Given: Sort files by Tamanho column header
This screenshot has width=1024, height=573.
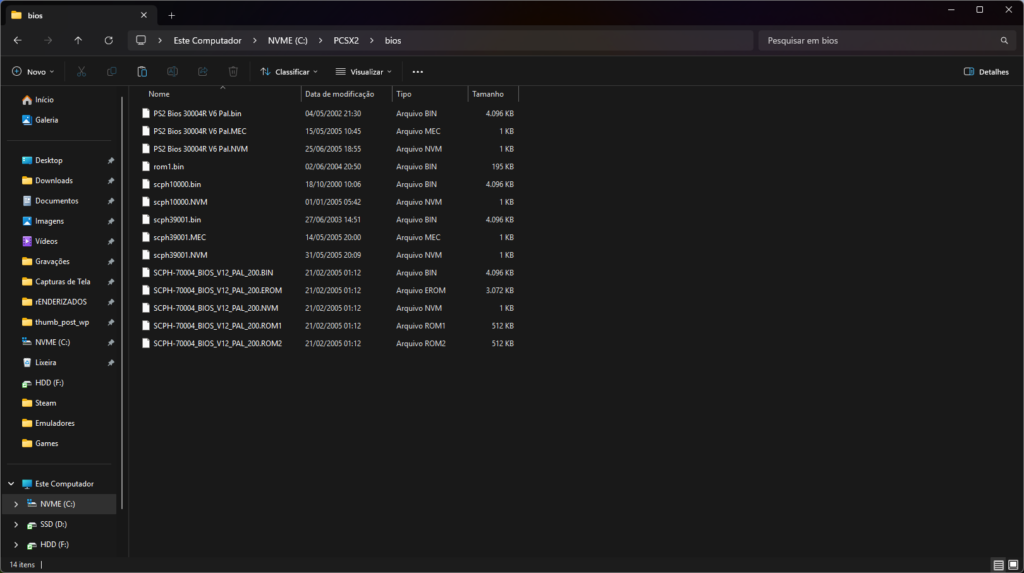Looking at the screenshot, I should click(488, 94).
